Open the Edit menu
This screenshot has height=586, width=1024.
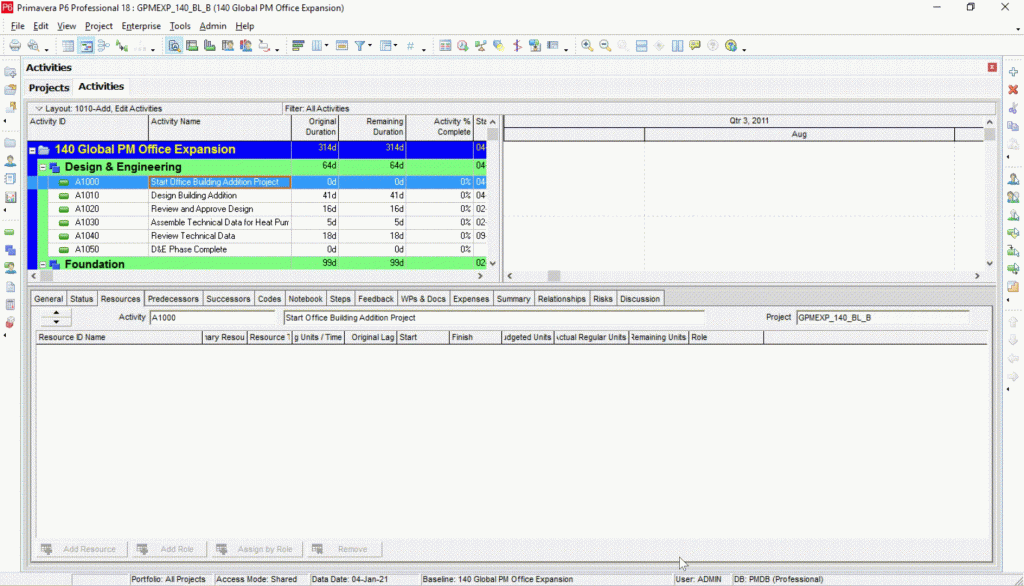[40, 26]
